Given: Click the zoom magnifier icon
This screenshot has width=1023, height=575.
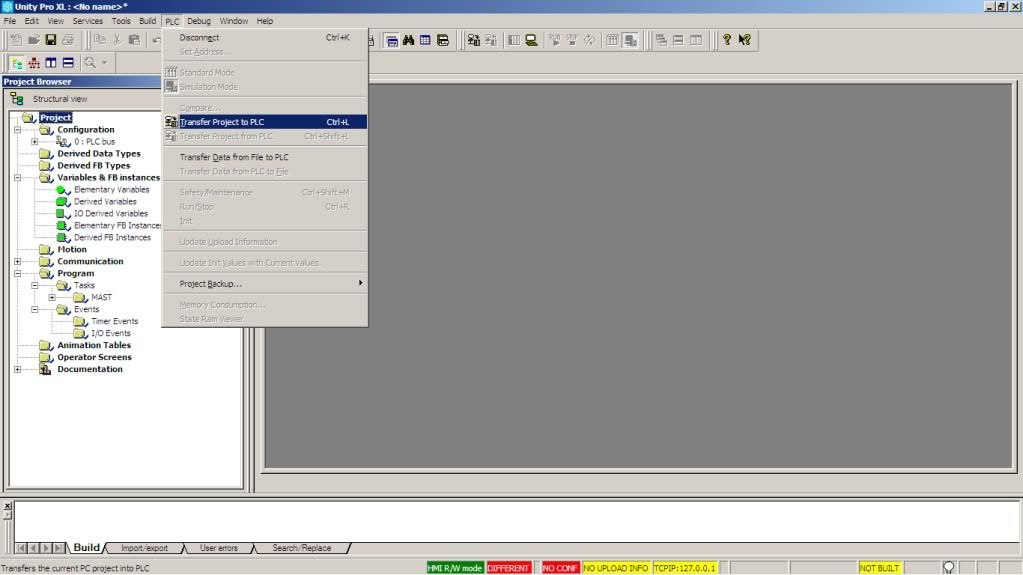Looking at the screenshot, I should (x=90, y=63).
